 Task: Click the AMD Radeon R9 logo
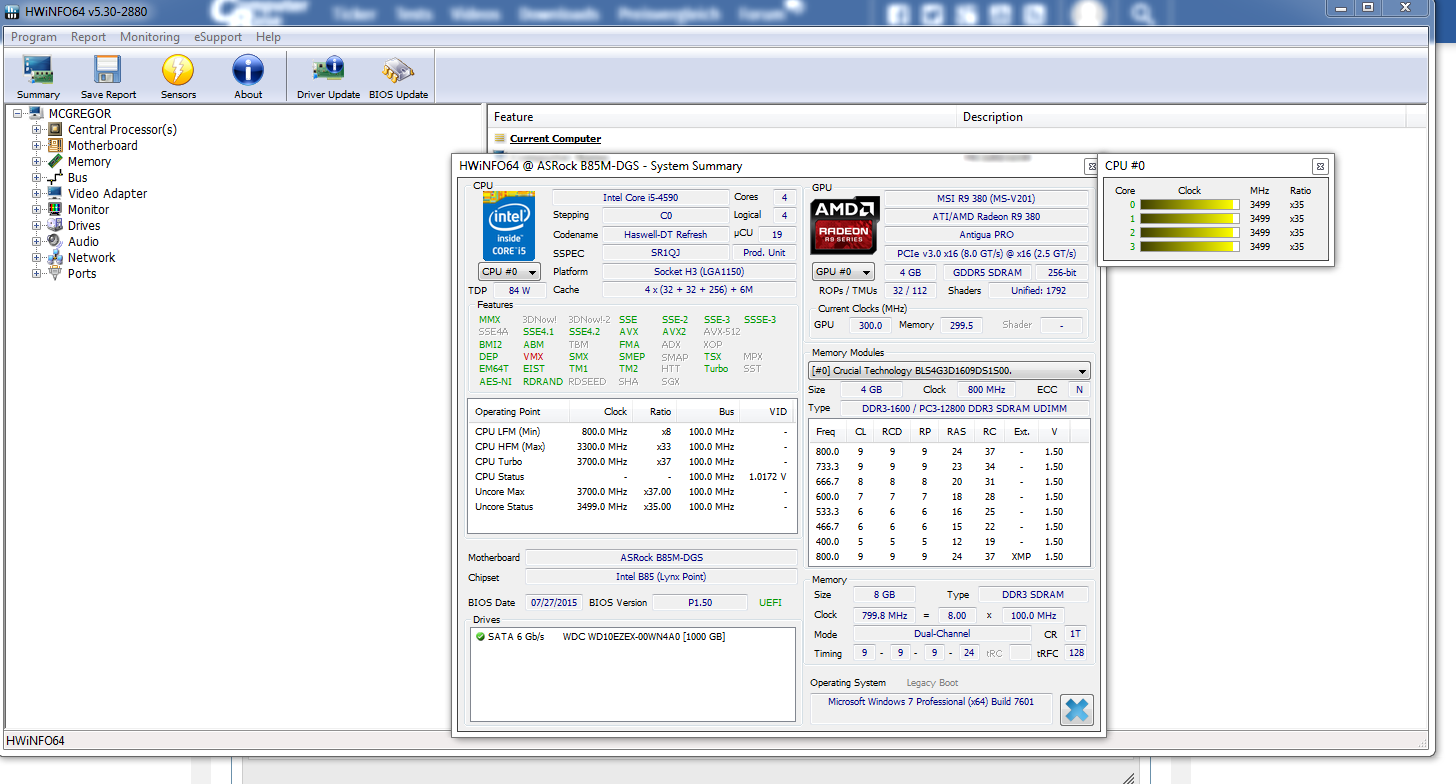coord(846,225)
